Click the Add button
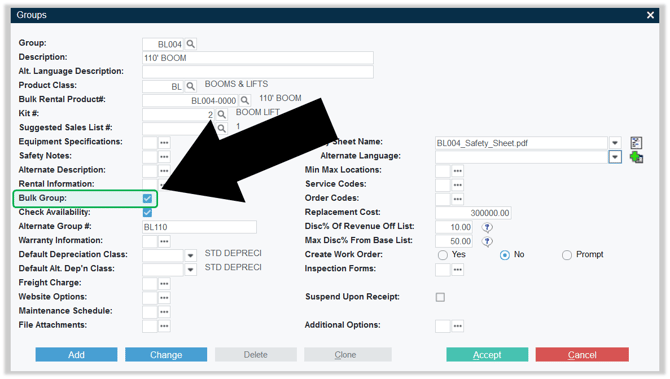Image resolution: width=670 pixels, height=379 pixels. click(x=76, y=355)
